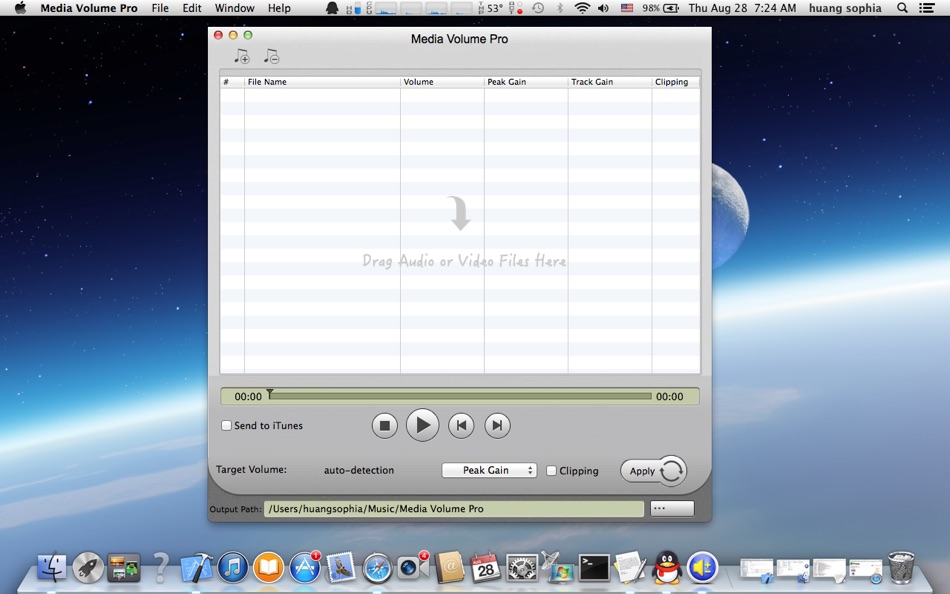Sort by the Track Gain column header
This screenshot has width=950, height=594.
point(610,82)
